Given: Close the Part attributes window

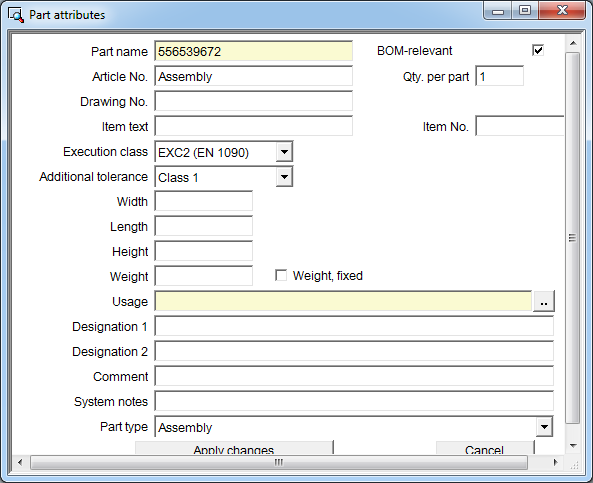Looking at the screenshot, I should click(x=562, y=11).
